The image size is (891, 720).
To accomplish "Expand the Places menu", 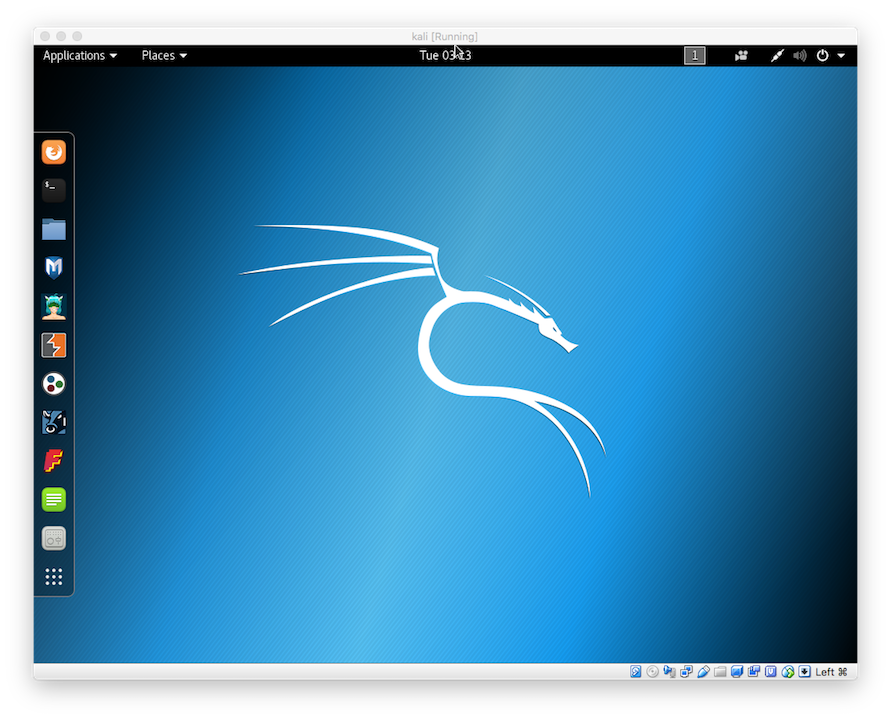I will (x=164, y=56).
